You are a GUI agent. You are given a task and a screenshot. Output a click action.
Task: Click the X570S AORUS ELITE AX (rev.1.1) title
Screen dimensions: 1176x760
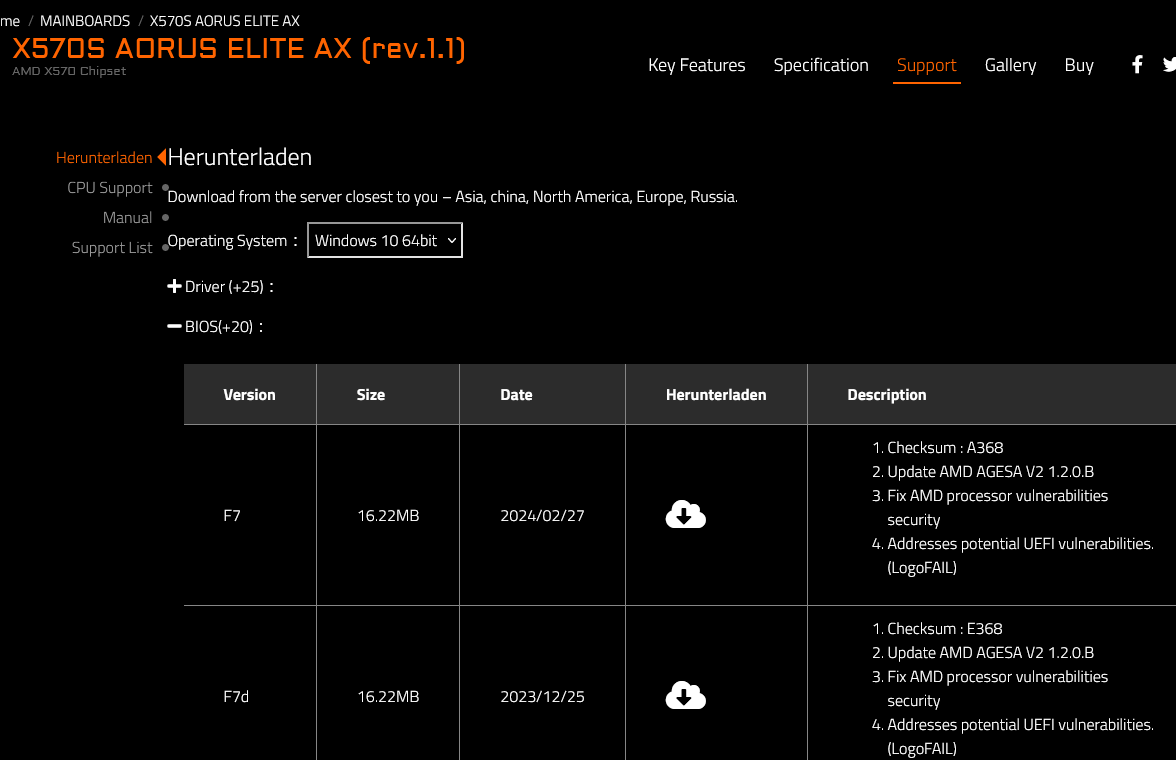[239, 49]
